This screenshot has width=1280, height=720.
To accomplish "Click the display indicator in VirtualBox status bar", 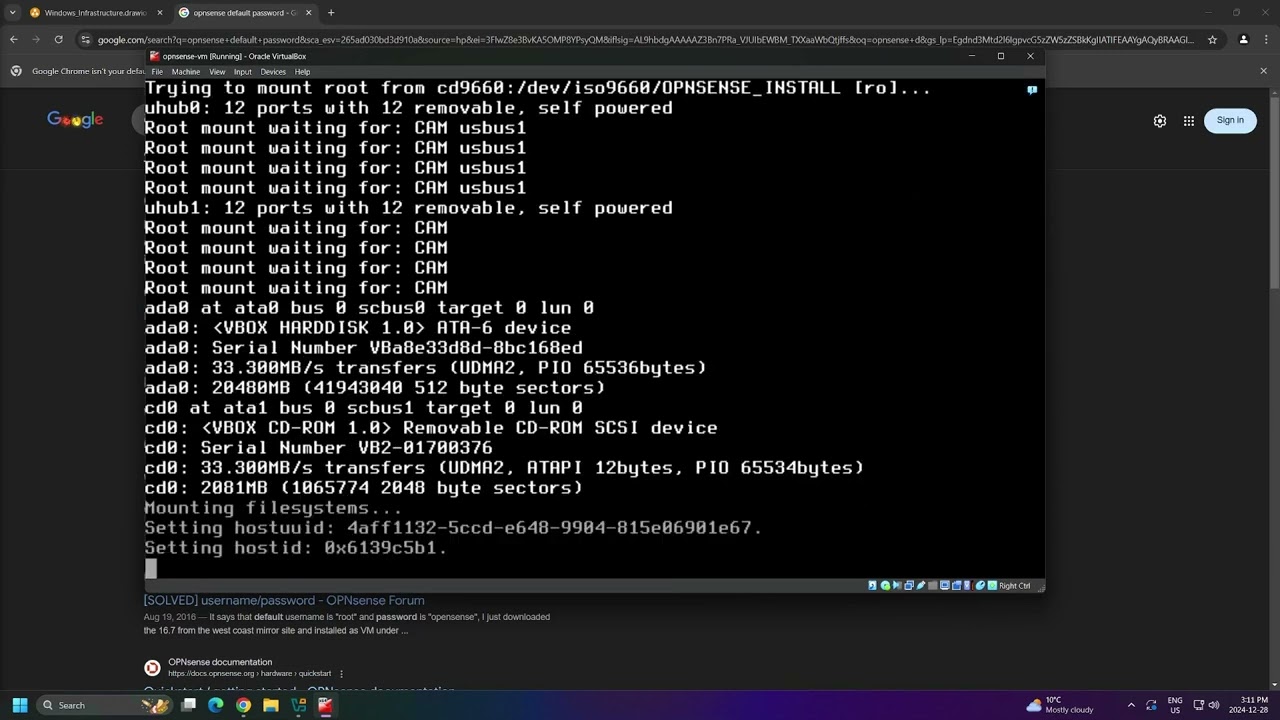I will pos(945,586).
